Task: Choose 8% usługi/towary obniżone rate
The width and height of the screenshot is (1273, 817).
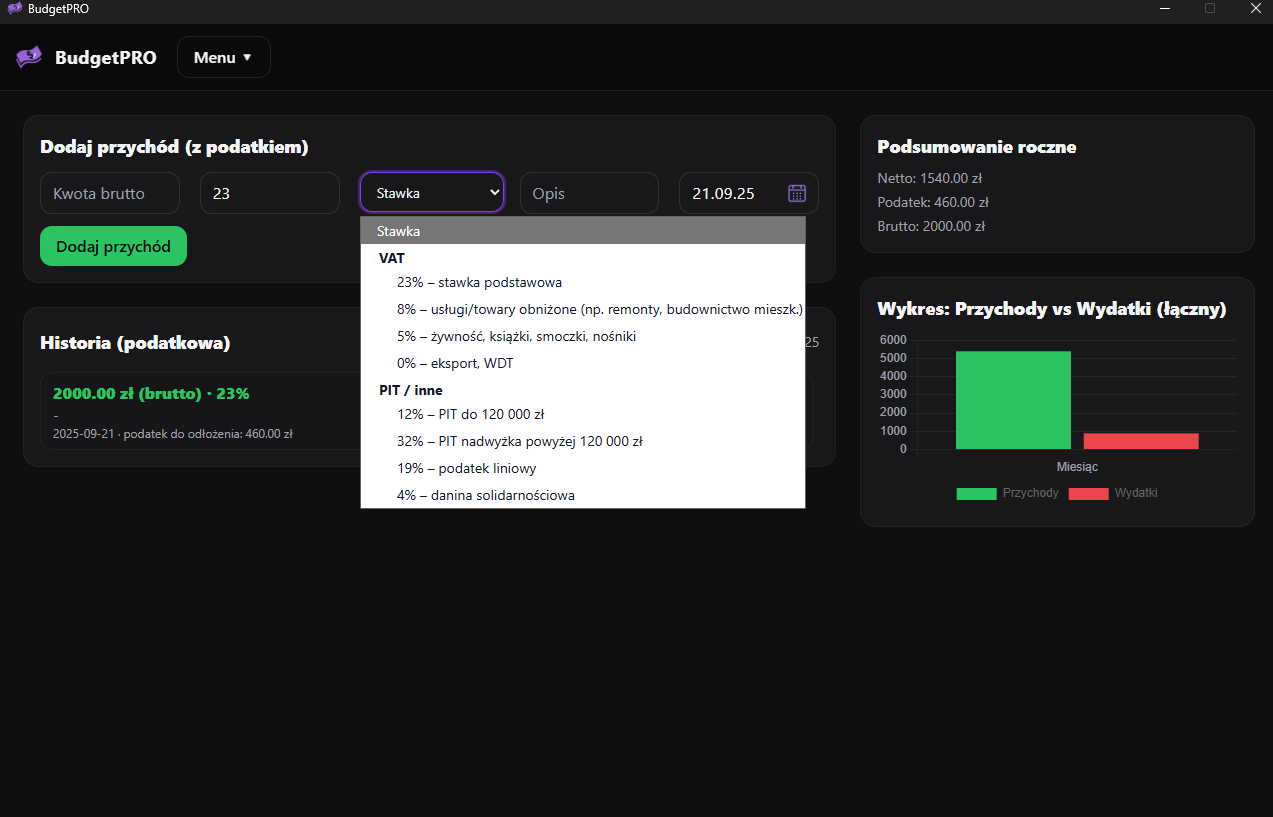Action: [599, 310]
